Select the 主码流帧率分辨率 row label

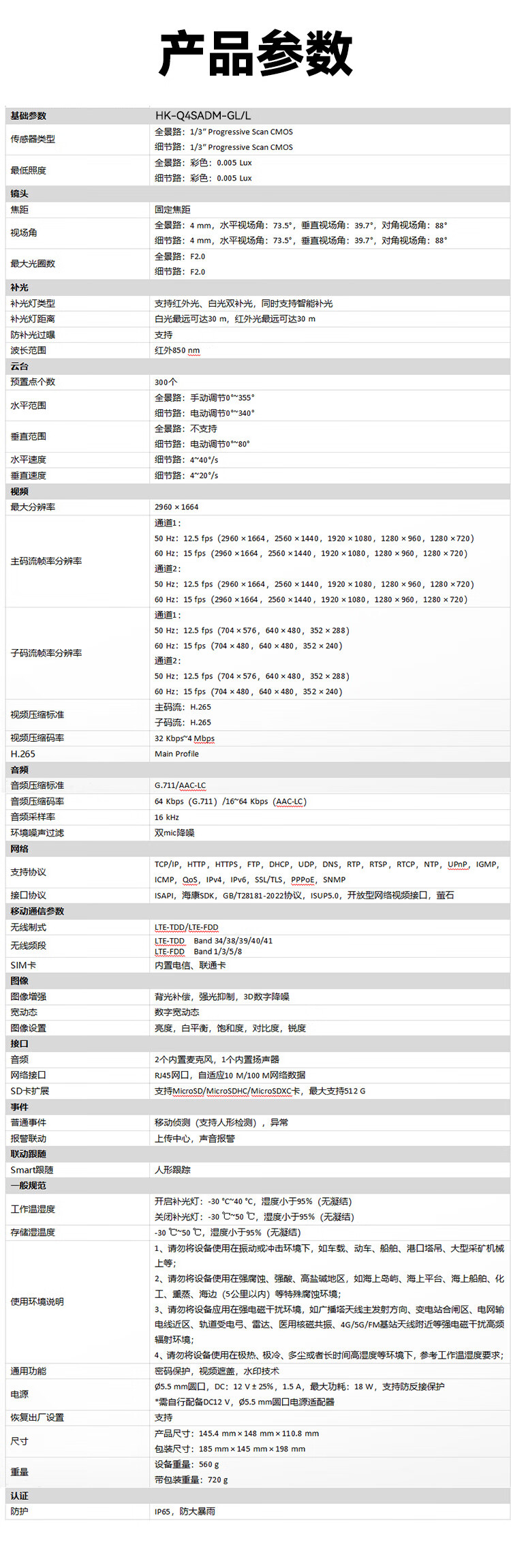[46, 561]
